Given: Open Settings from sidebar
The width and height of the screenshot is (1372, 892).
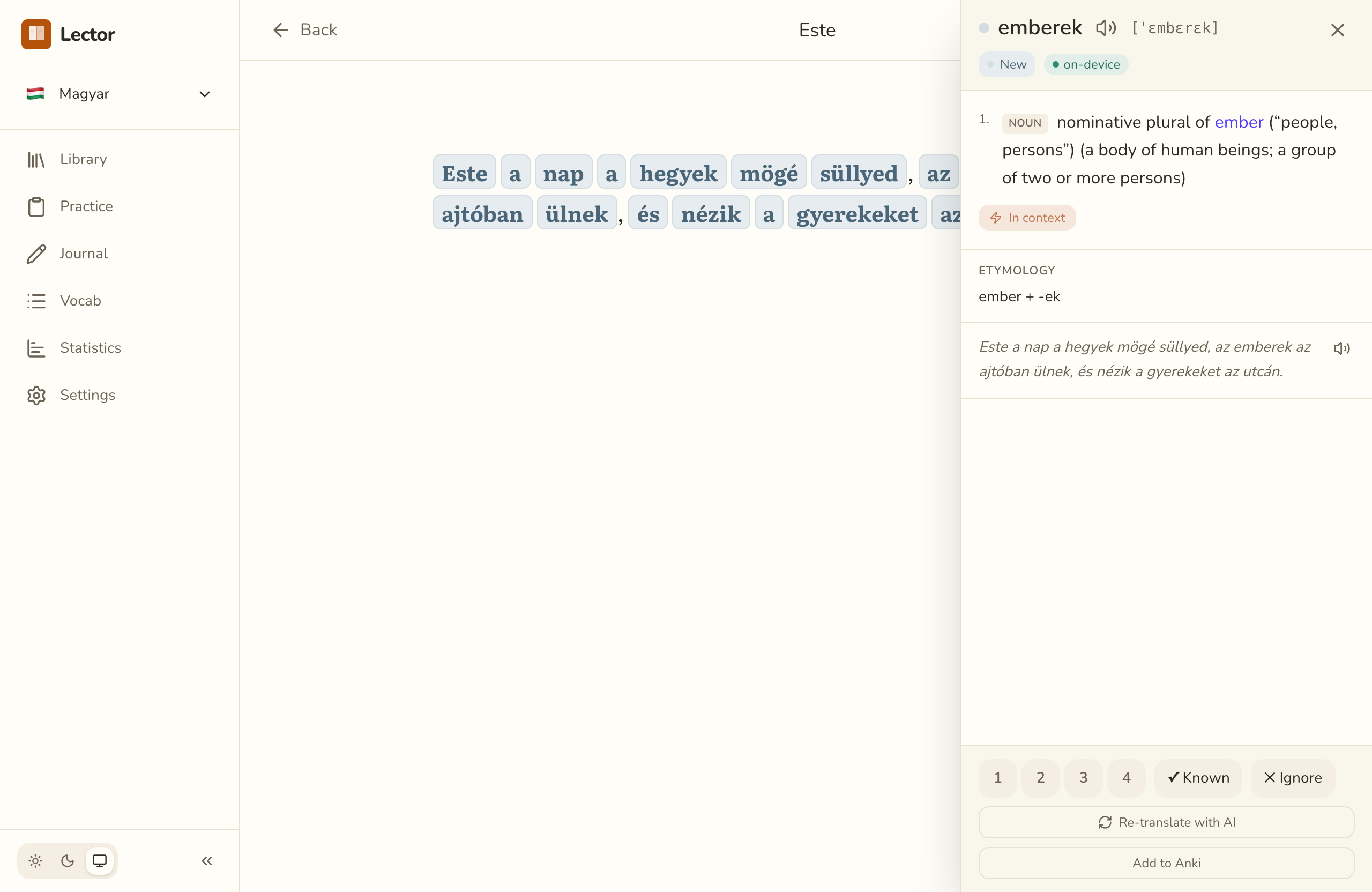Looking at the screenshot, I should click(x=120, y=395).
